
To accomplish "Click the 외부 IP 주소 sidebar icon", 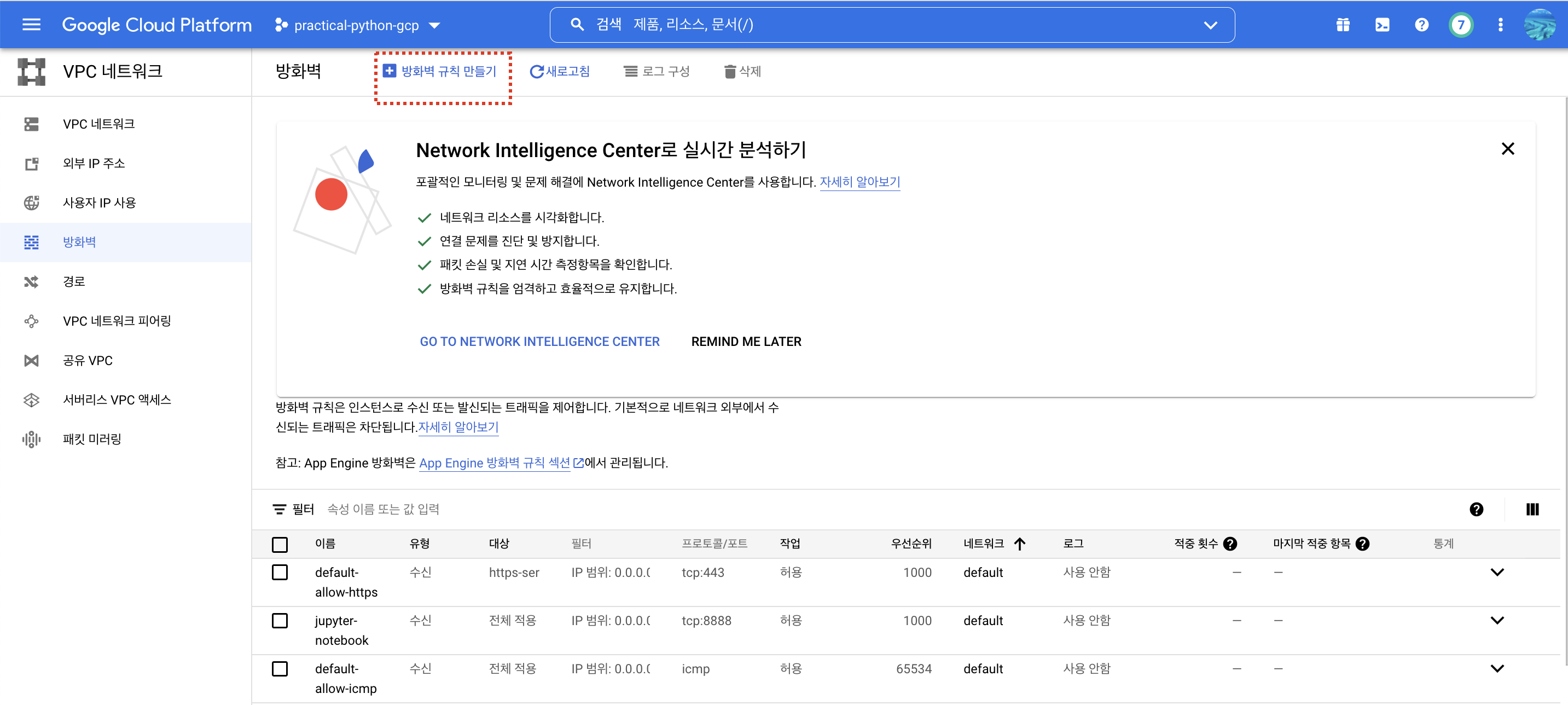I will [31, 164].
